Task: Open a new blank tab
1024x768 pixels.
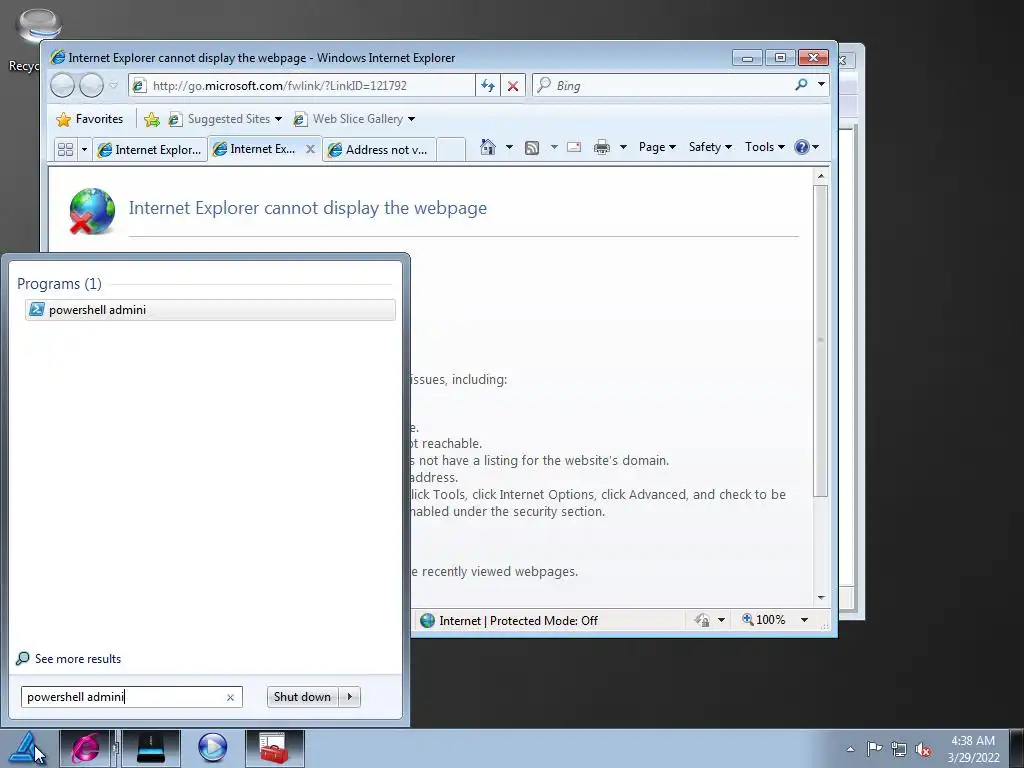Action: point(451,150)
